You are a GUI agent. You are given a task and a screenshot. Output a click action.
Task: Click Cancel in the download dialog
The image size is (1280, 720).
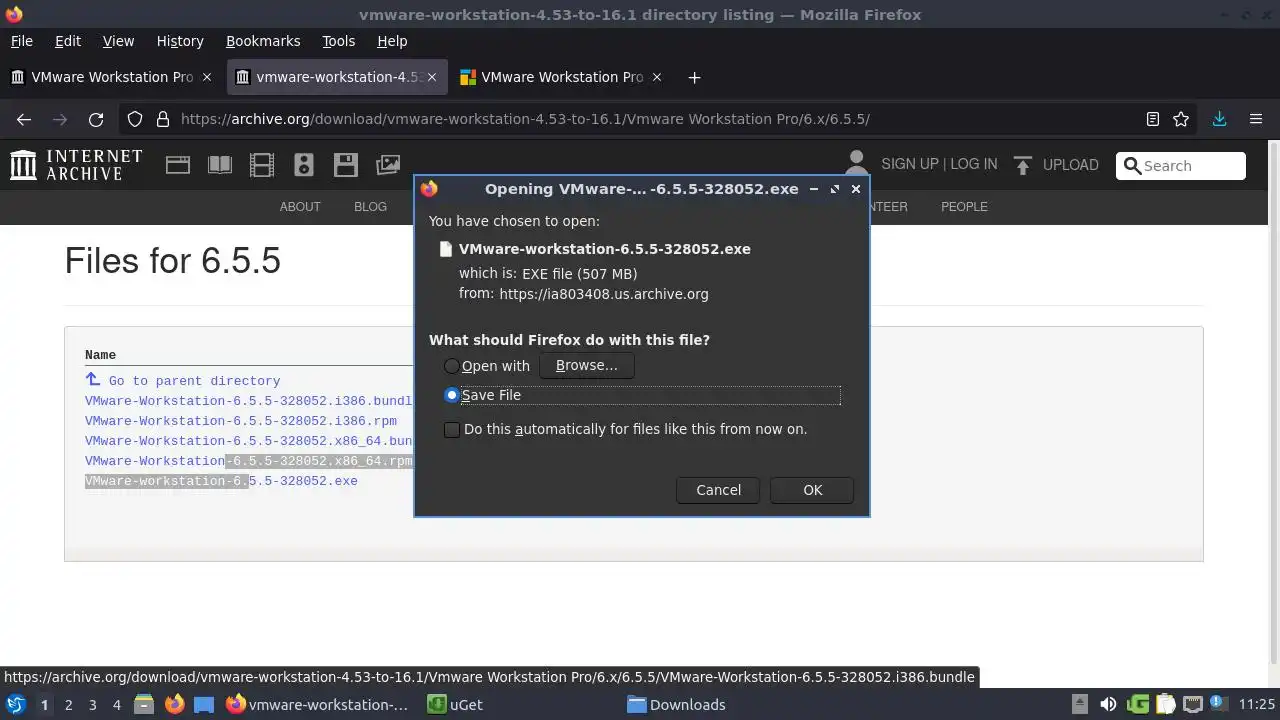(718, 490)
